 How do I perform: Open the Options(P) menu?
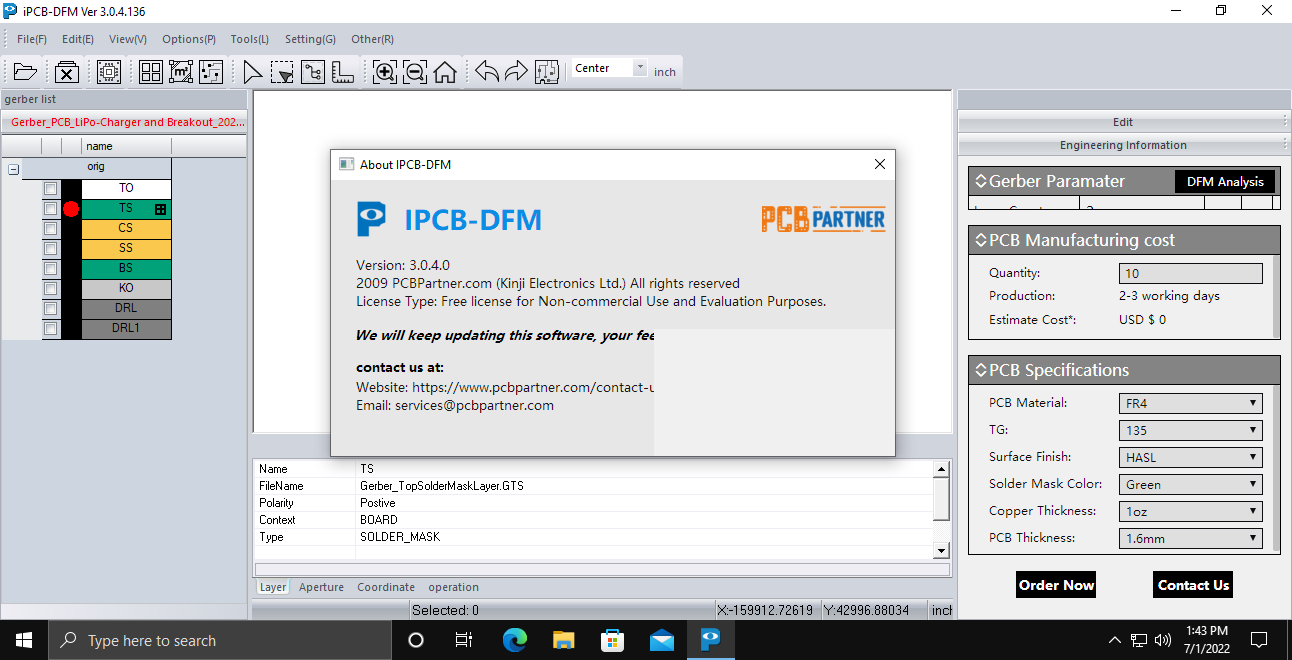[189, 39]
